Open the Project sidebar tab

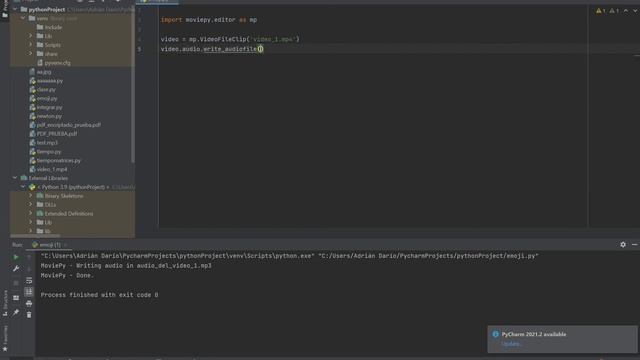click(5, 9)
